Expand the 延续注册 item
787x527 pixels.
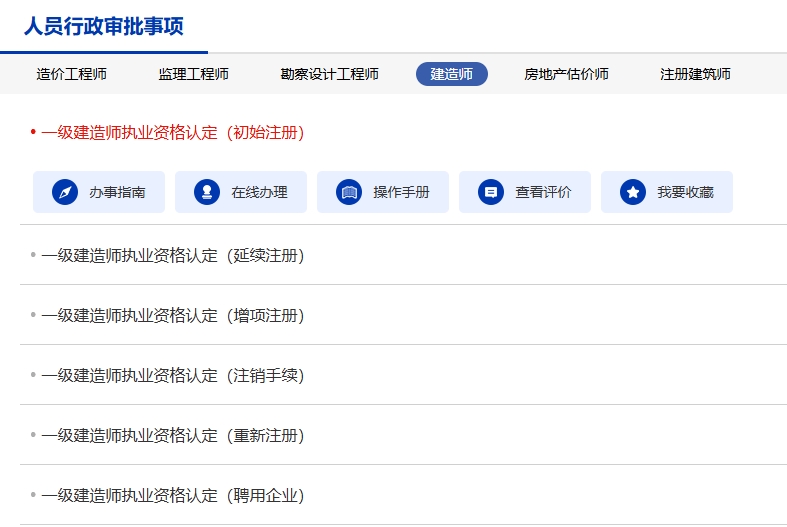tap(172, 255)
